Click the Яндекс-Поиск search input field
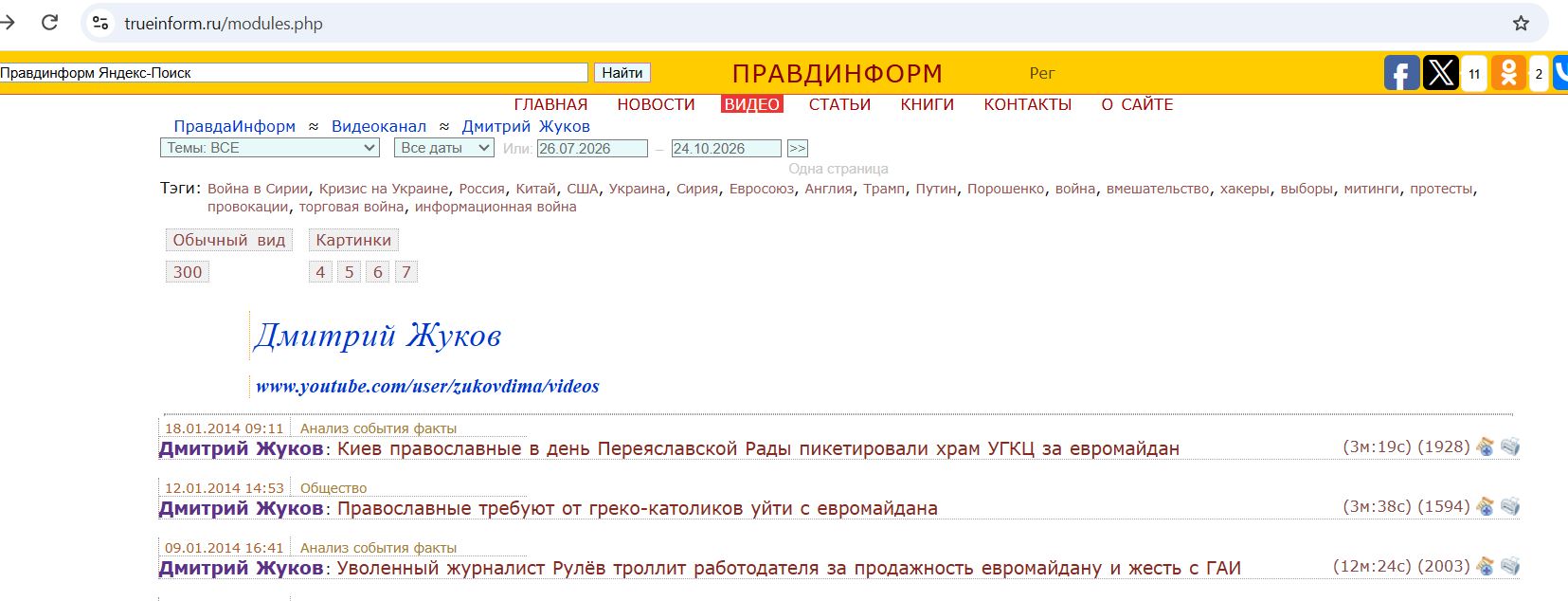The width and height of the screenshot is (1568, 601). point(294,72)
